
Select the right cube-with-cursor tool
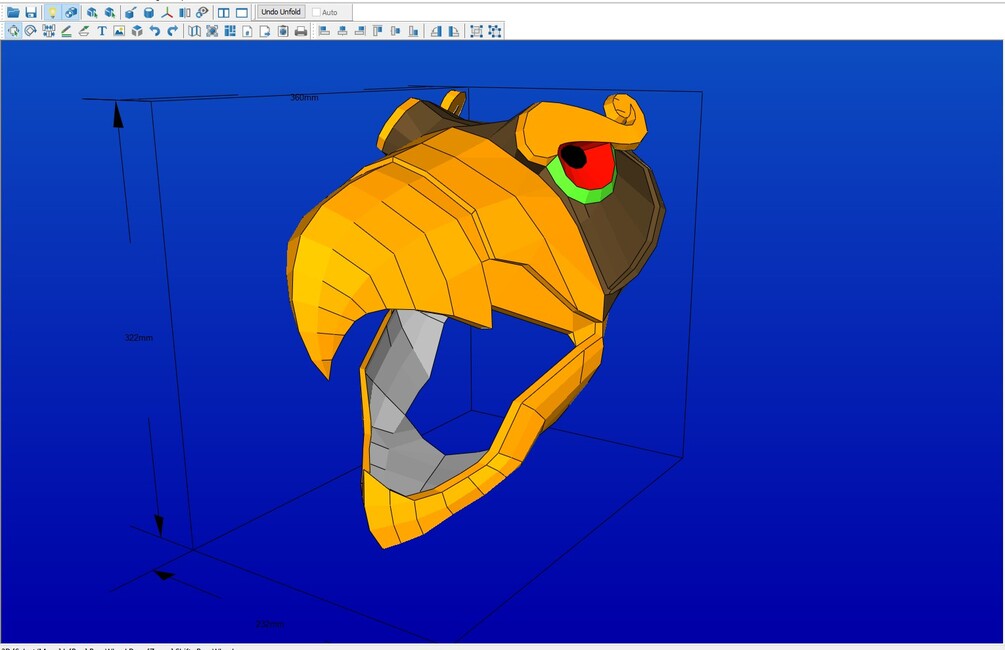110,12
